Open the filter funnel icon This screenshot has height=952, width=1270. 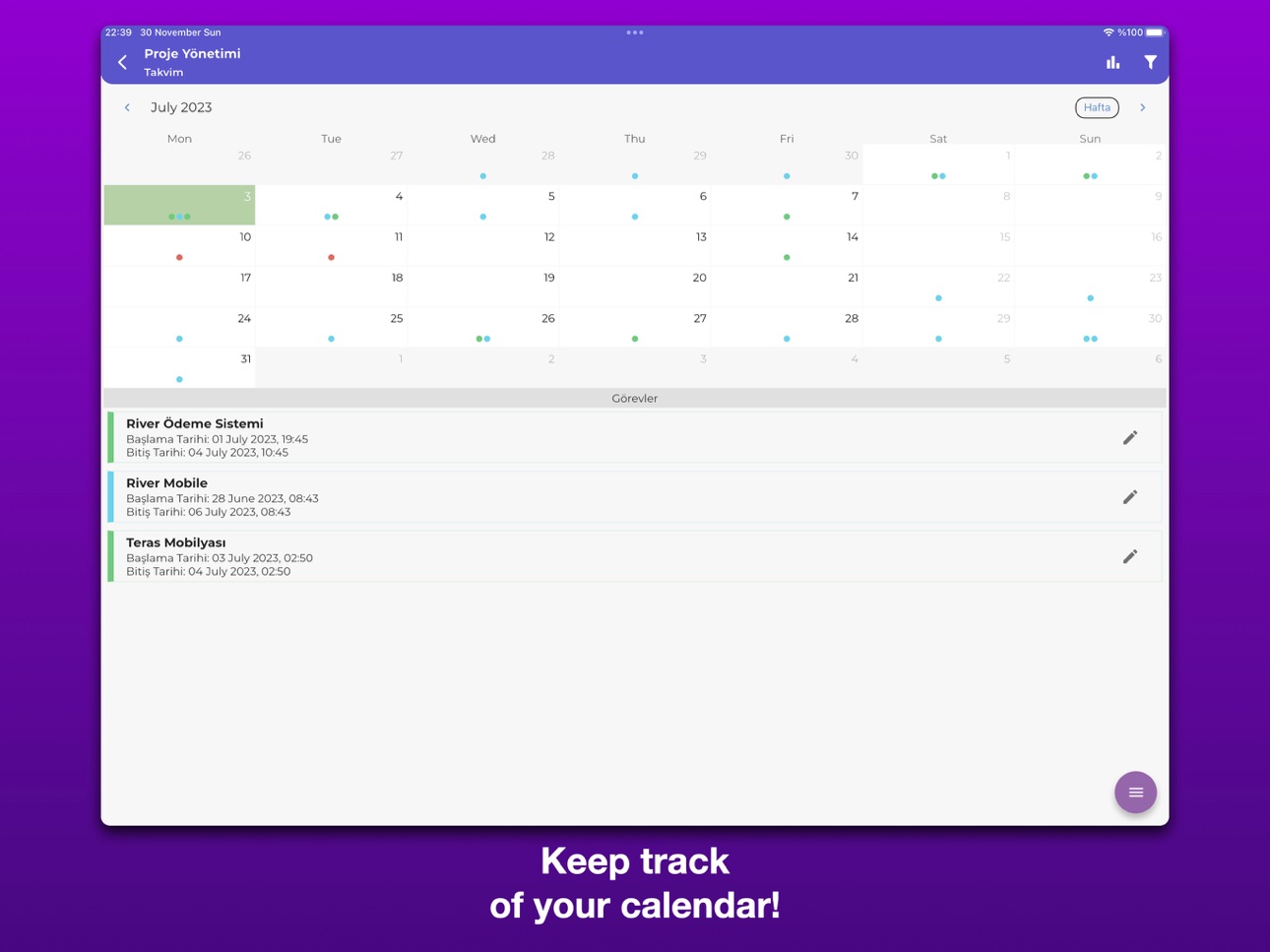[x=1150, y=62]
